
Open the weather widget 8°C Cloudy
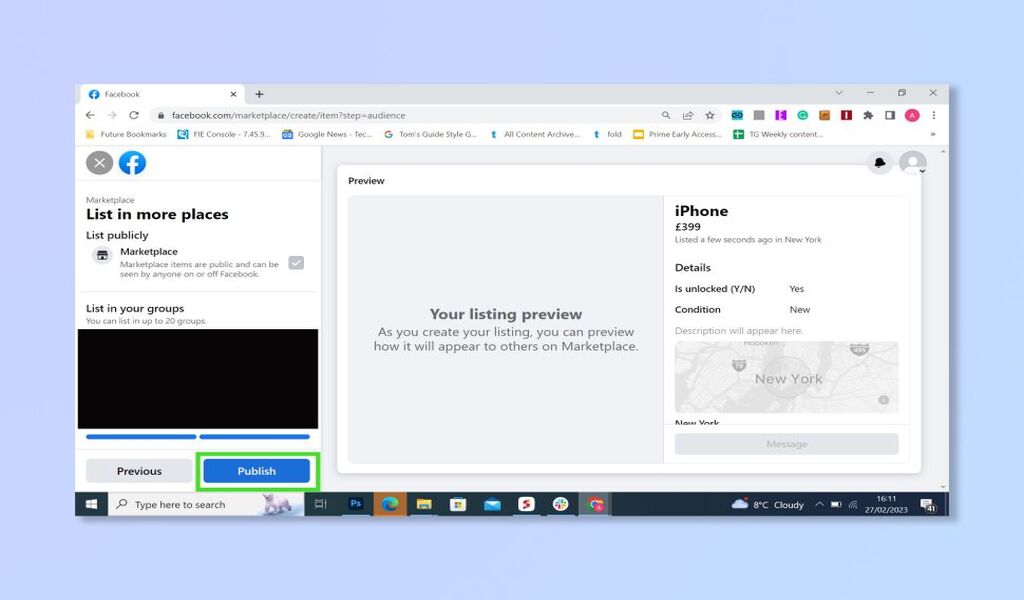point(767,504)
